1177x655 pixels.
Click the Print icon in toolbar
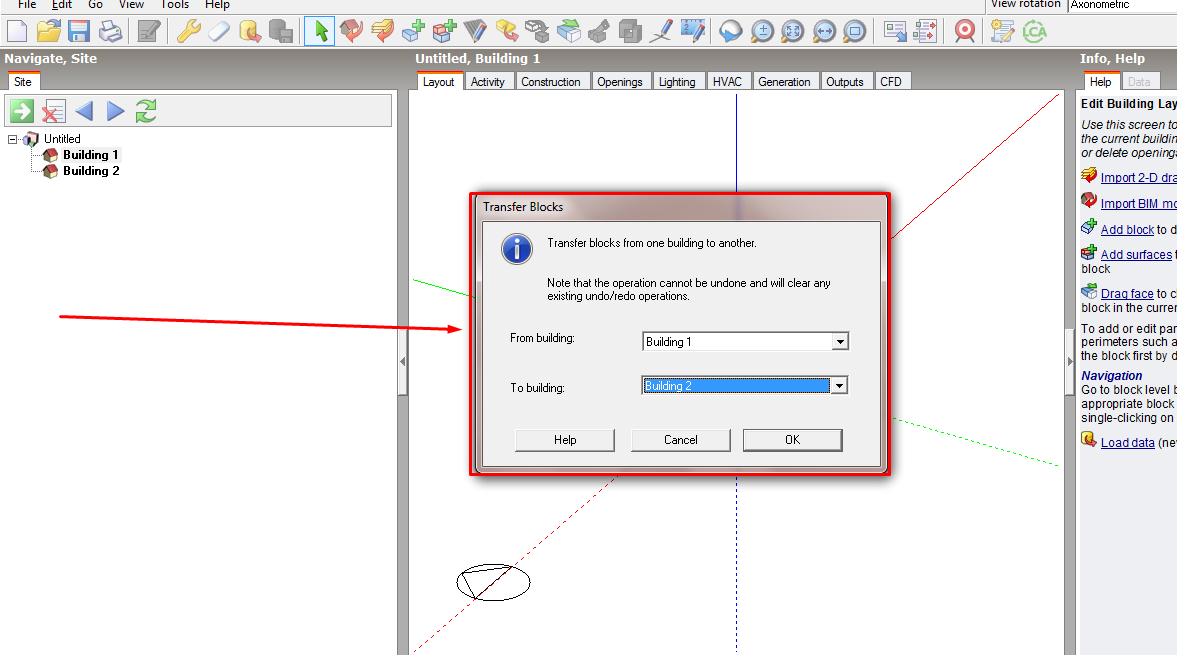tap(110, 32)
